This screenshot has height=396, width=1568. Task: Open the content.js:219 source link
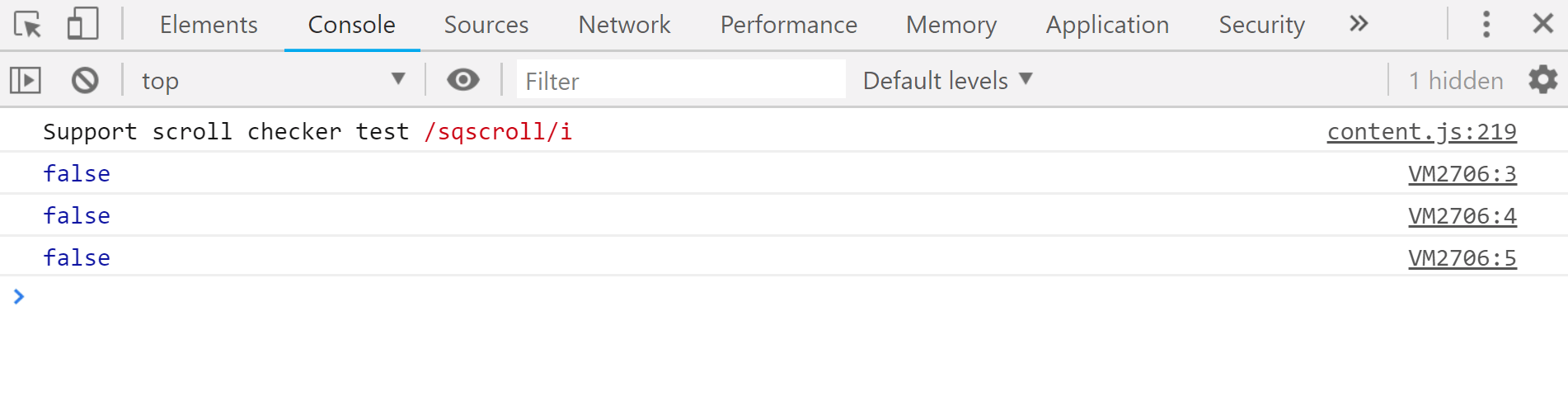(x=1421, y=131)
